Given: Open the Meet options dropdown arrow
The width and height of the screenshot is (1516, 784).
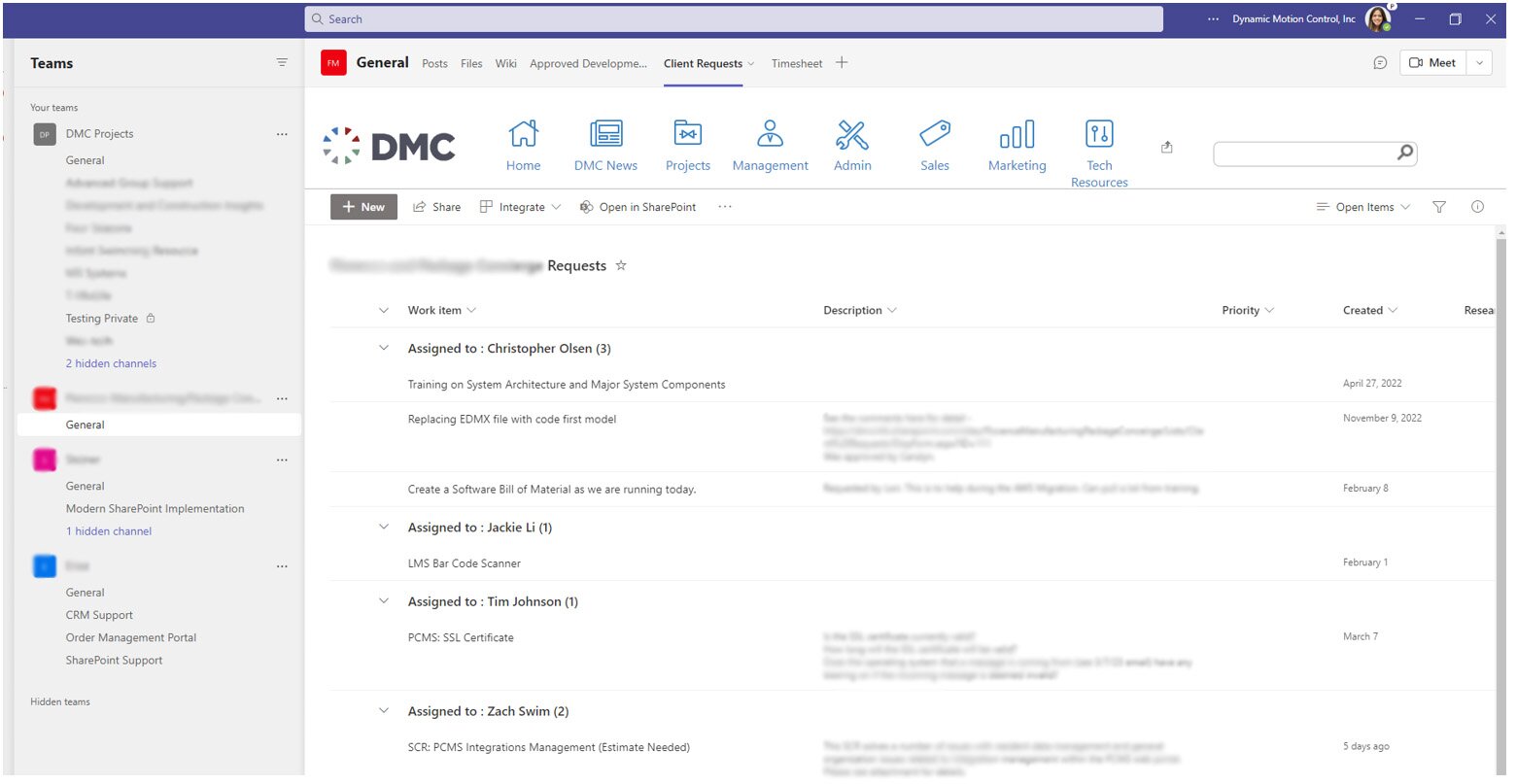Looking at the screenshot, I should (x=1479, y=63).
